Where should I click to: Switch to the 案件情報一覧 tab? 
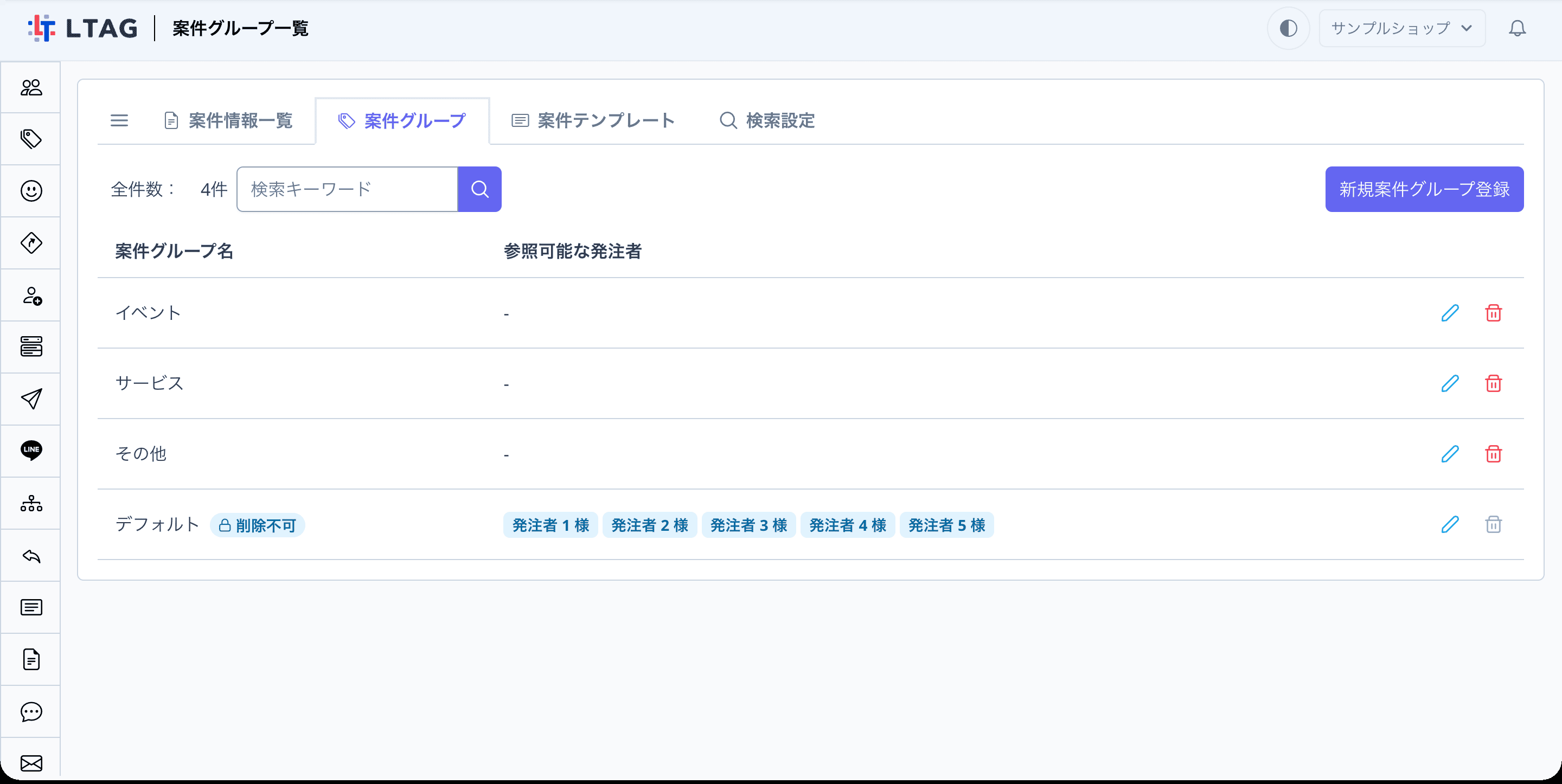pyautogui.click(x=228, y=121)
